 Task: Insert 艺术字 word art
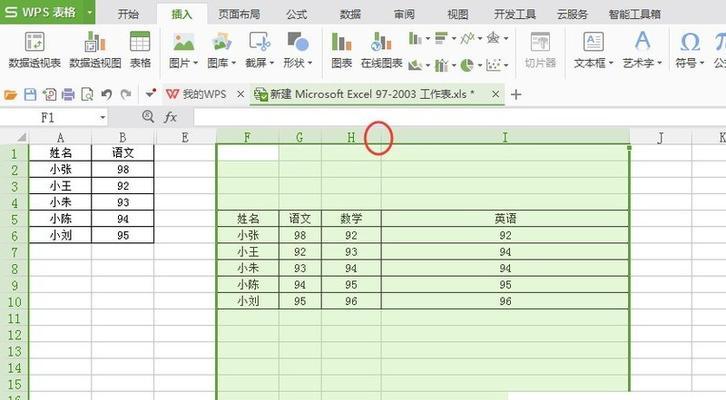point(642,43)
